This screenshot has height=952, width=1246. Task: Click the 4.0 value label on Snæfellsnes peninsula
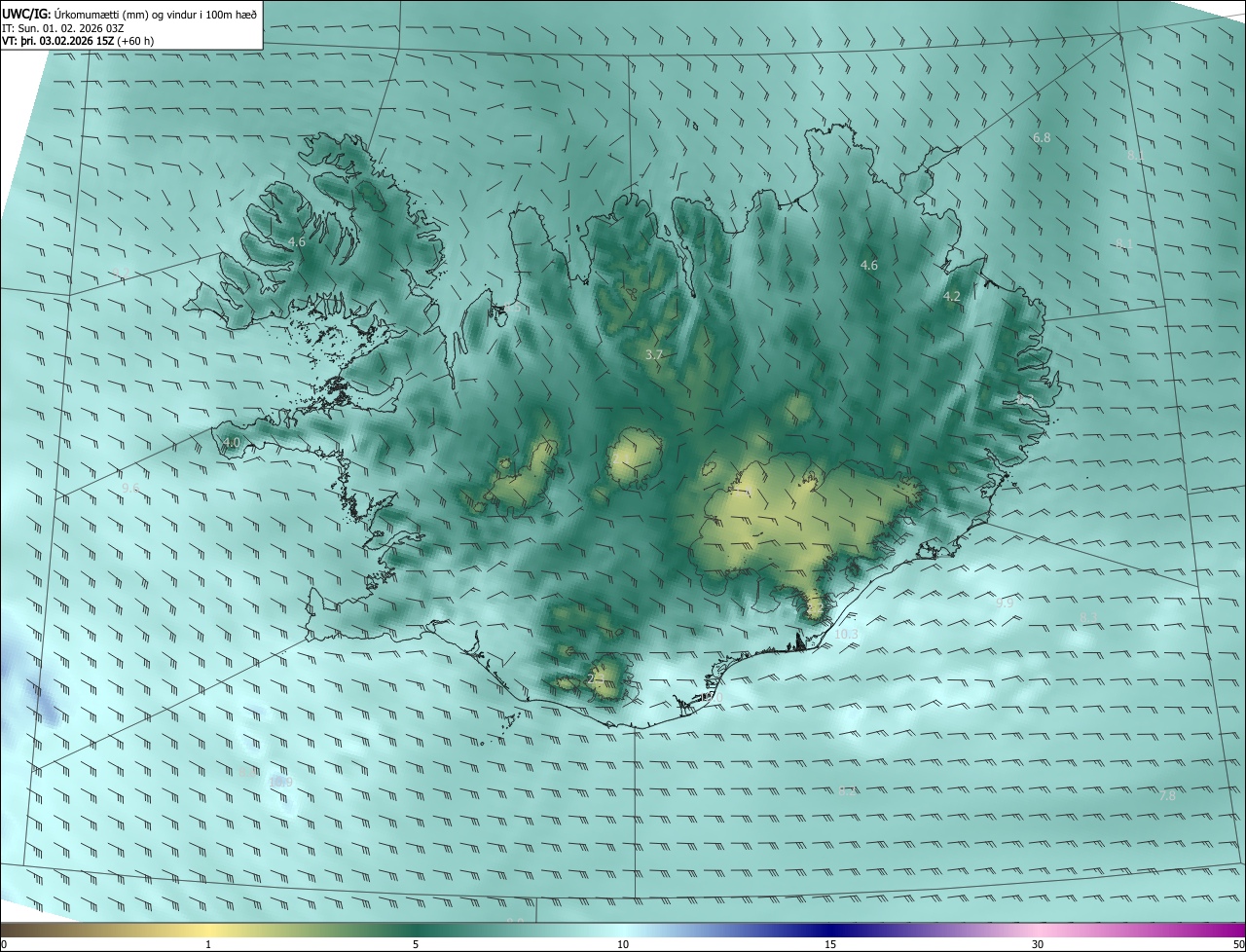pos(232,443)
